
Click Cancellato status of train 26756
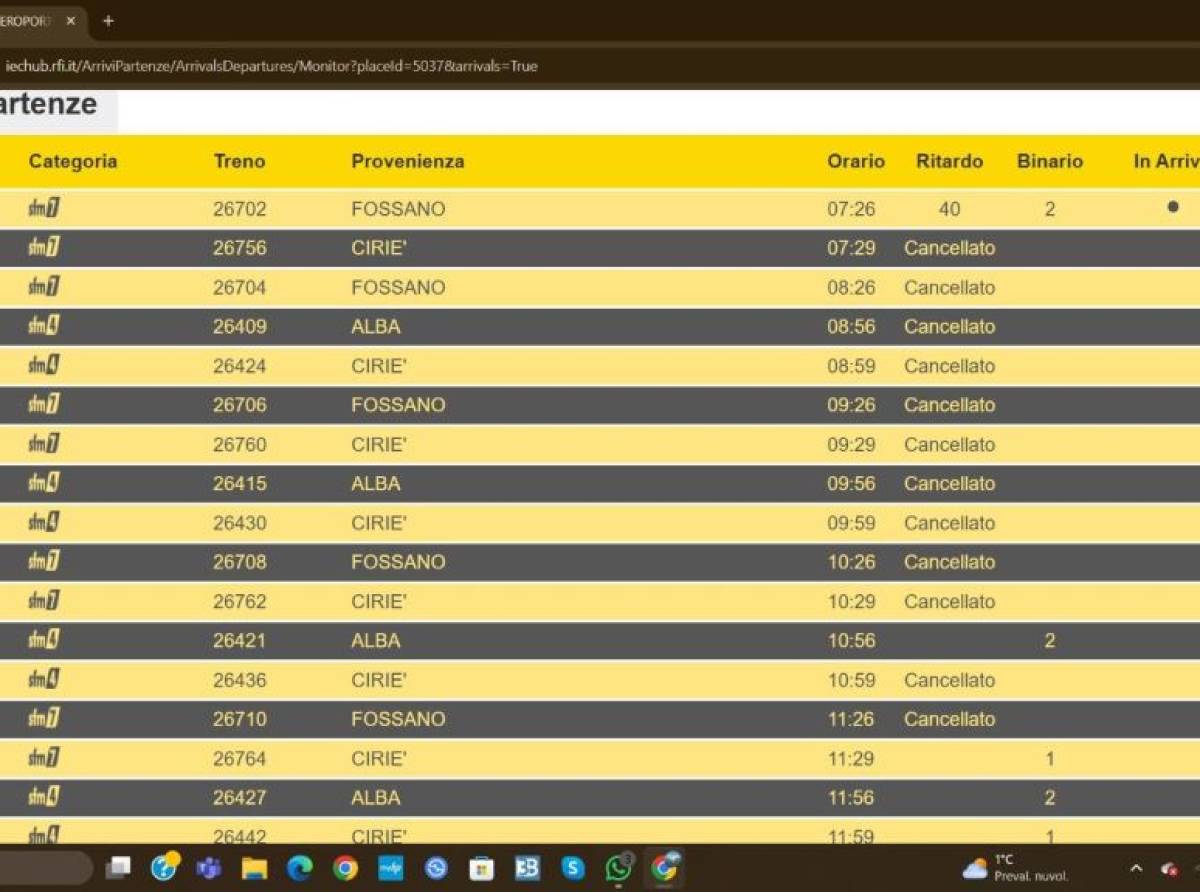tap(950, 248)
